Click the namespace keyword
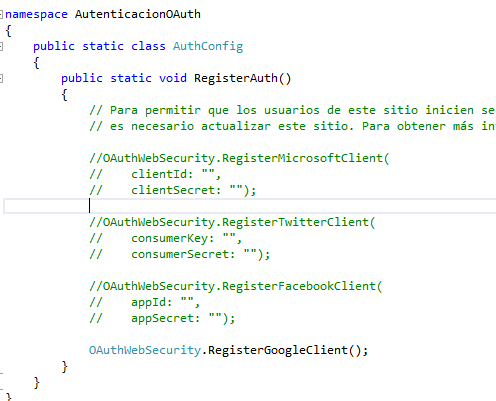496x401 pixels. [36, 14]
